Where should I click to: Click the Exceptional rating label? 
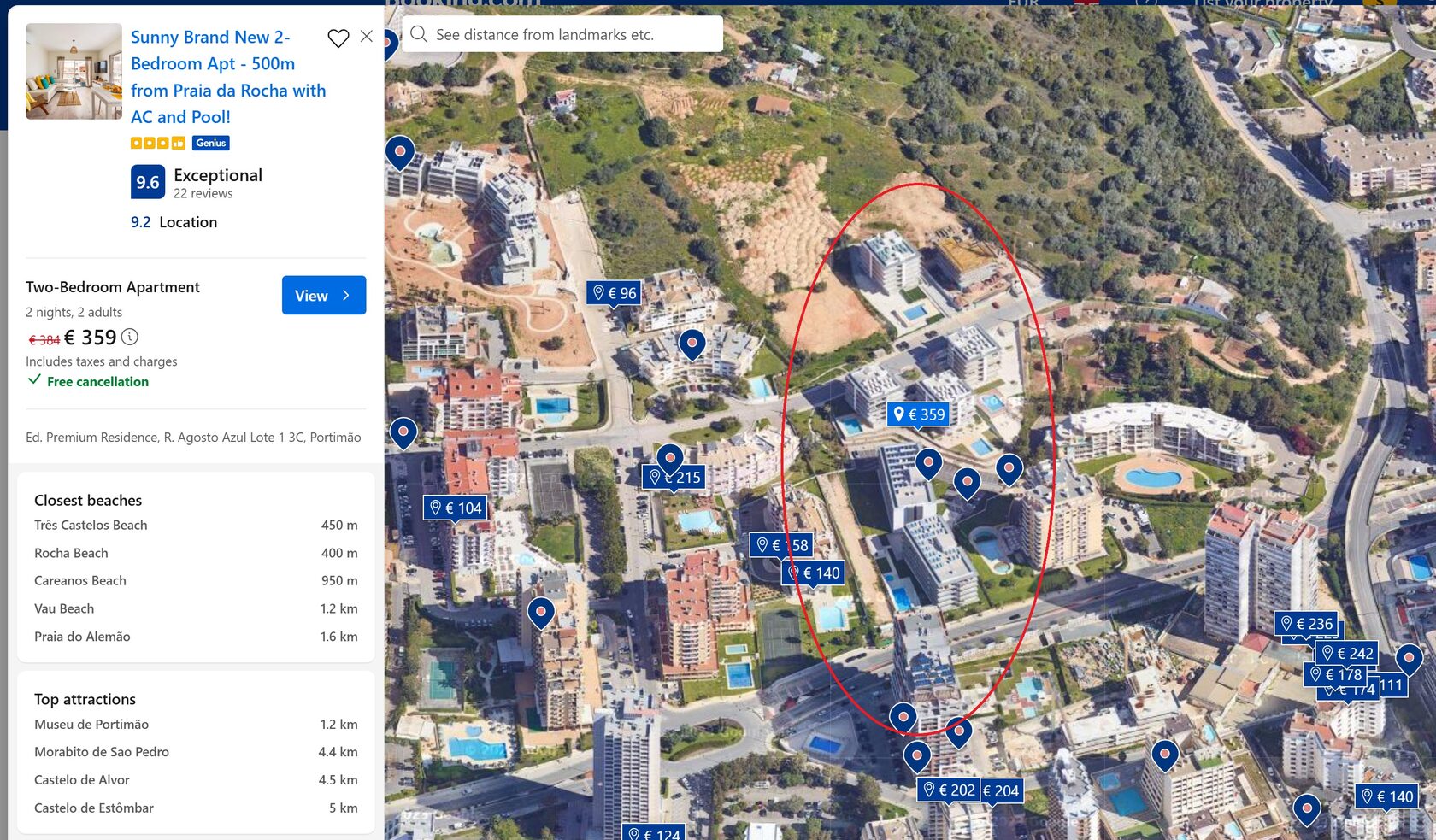pos(218,175)
